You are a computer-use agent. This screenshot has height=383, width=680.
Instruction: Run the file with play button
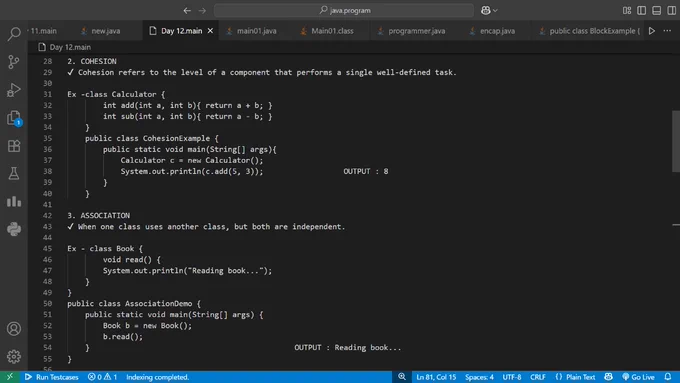tap(652, 31)
